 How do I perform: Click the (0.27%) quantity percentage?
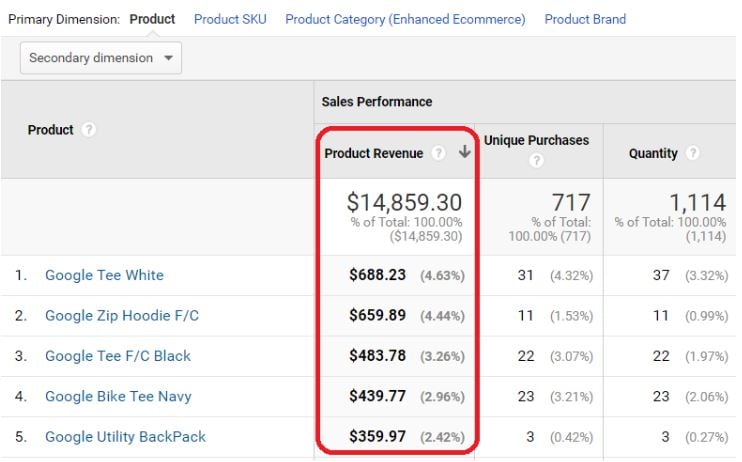click(707, 437)
